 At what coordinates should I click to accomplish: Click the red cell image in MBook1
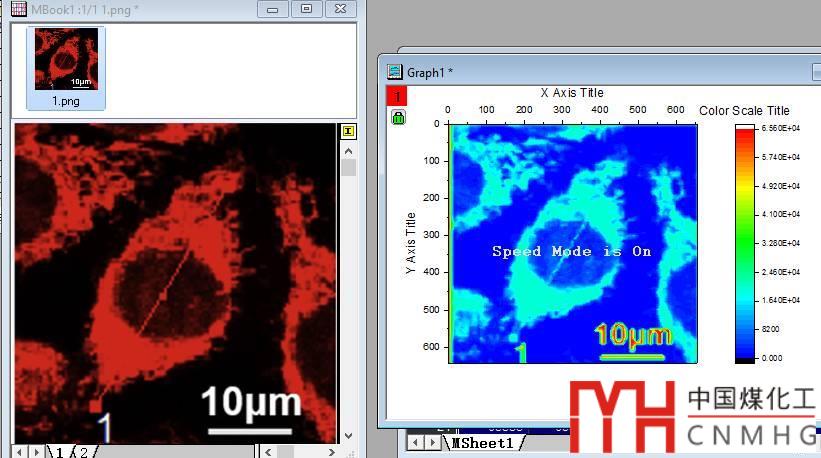click(x=175, y=283)
